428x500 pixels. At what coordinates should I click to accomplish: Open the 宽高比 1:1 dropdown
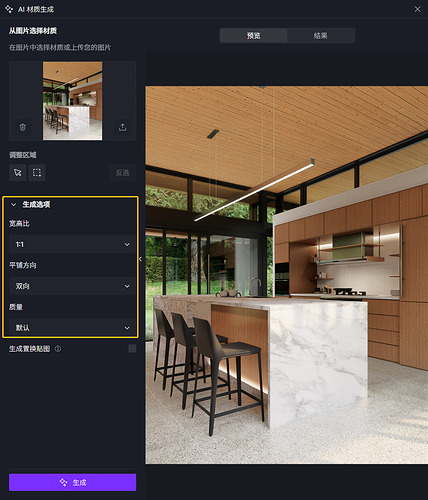point(72,244)
